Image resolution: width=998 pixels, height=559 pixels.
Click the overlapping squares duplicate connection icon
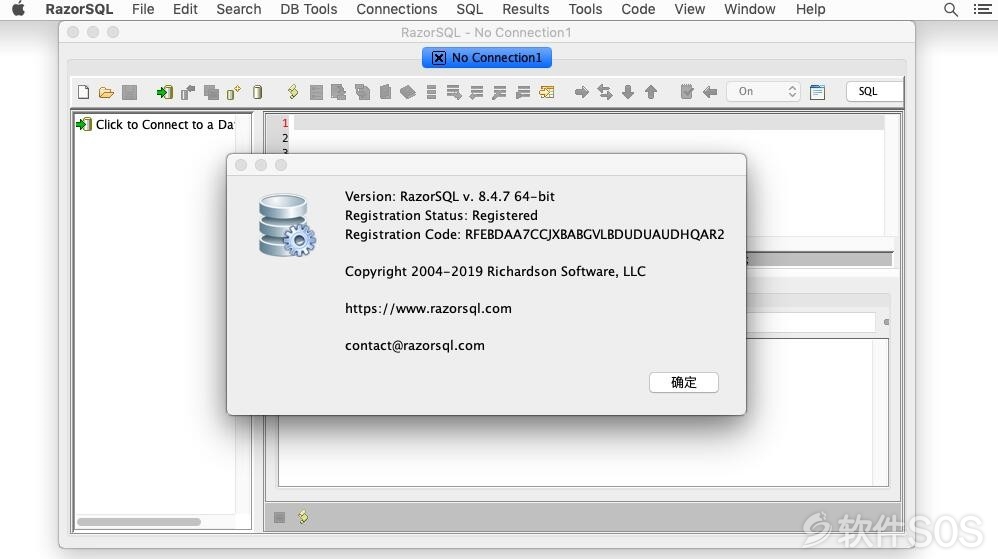[x=211, y=92]
